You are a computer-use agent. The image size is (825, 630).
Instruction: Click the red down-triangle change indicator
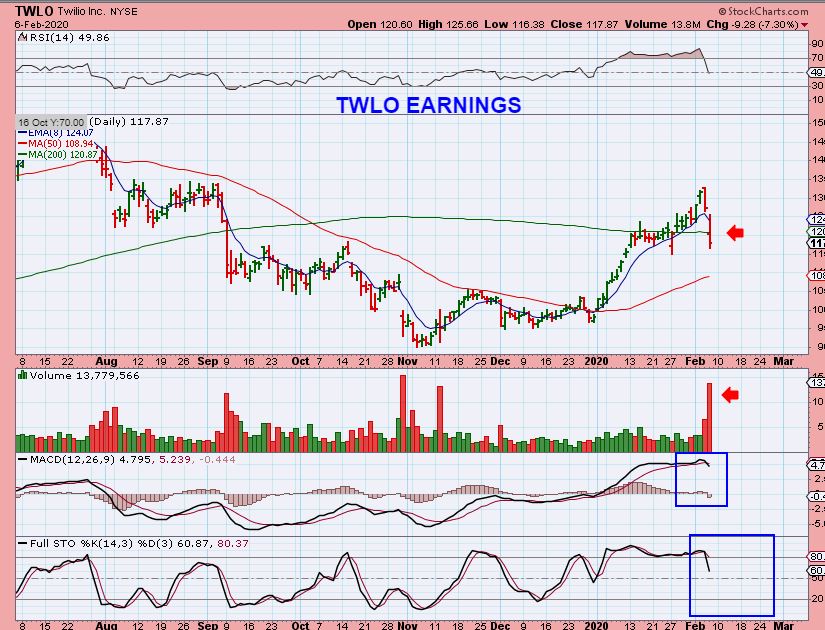pyautogui.click(x=804, y=25)
